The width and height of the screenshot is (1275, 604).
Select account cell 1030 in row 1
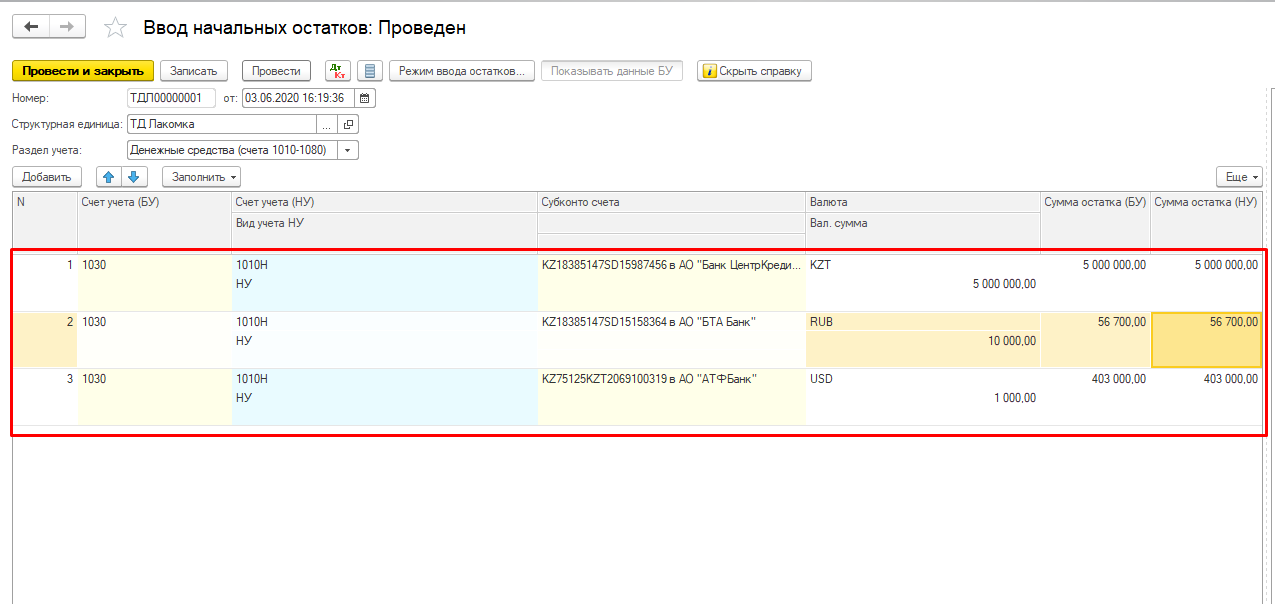(154, 283)
